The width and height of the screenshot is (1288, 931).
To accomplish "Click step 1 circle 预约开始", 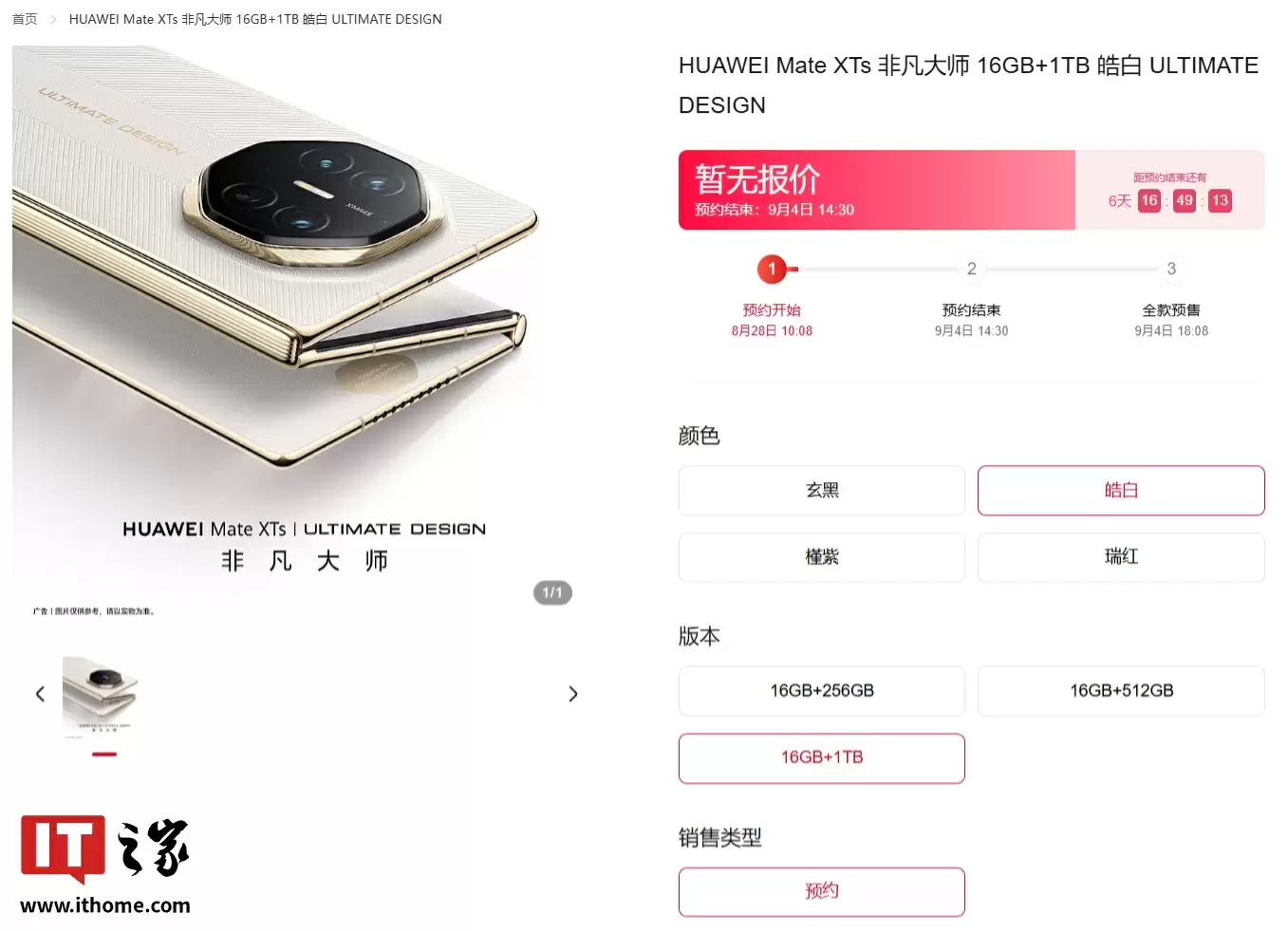I will coord(772,269).
